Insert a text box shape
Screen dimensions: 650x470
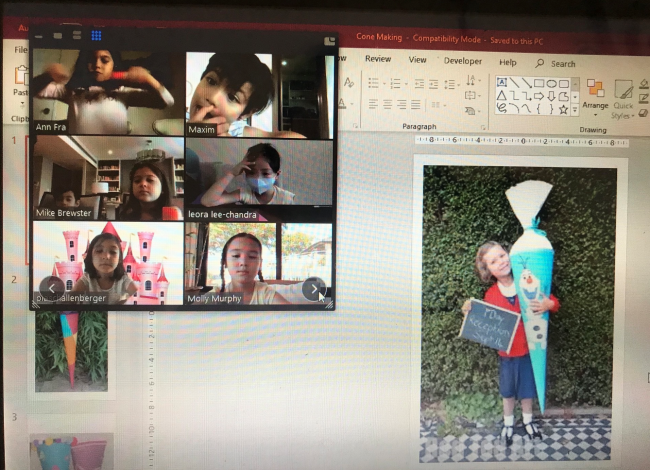coord(501,82)
